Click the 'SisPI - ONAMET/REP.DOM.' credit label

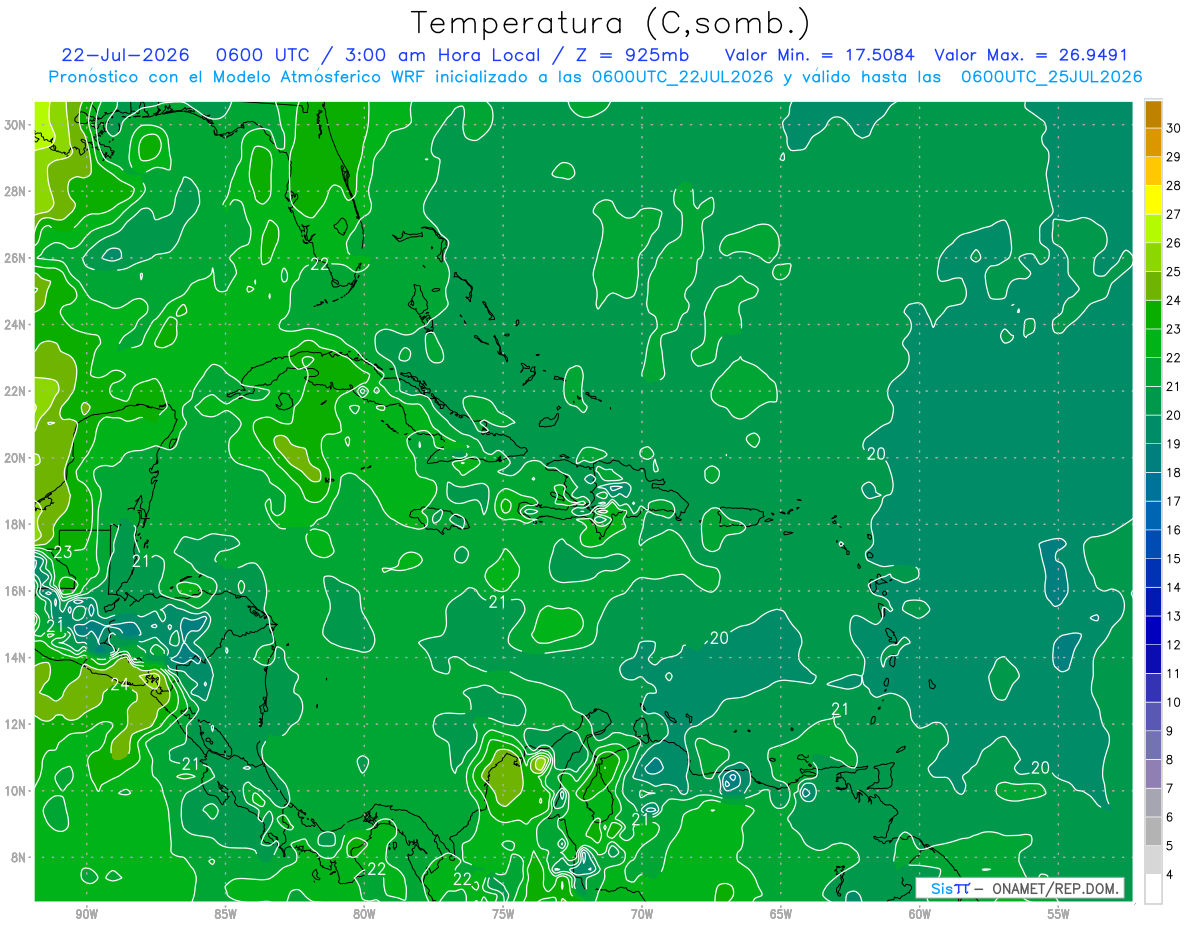[1021, 888]
